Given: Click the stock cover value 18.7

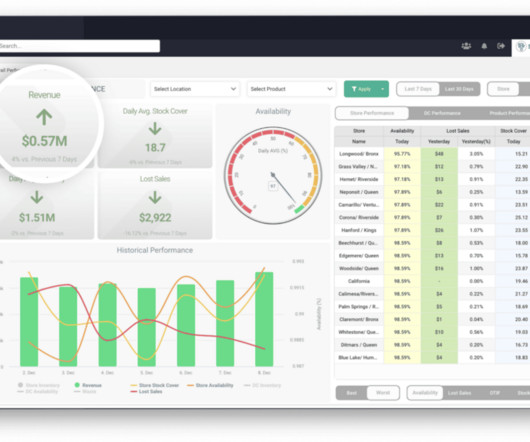Looking at the screenshot, I should 155,148.
